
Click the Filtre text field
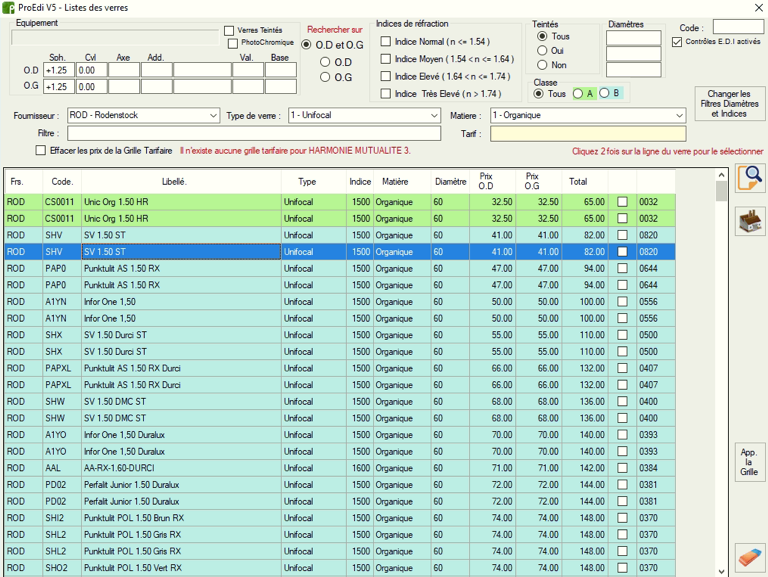click(x=254, y=133)
